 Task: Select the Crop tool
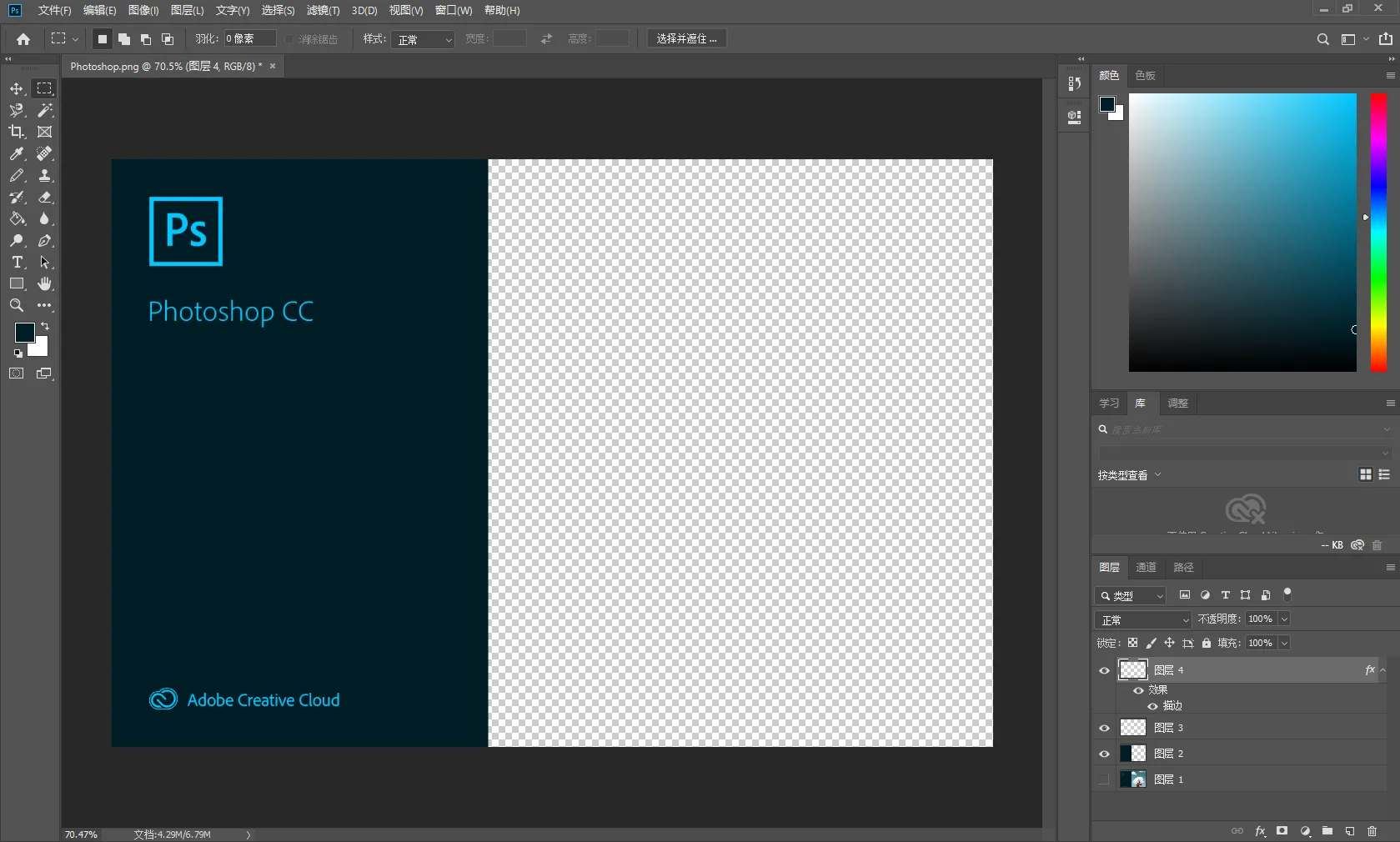17,132
